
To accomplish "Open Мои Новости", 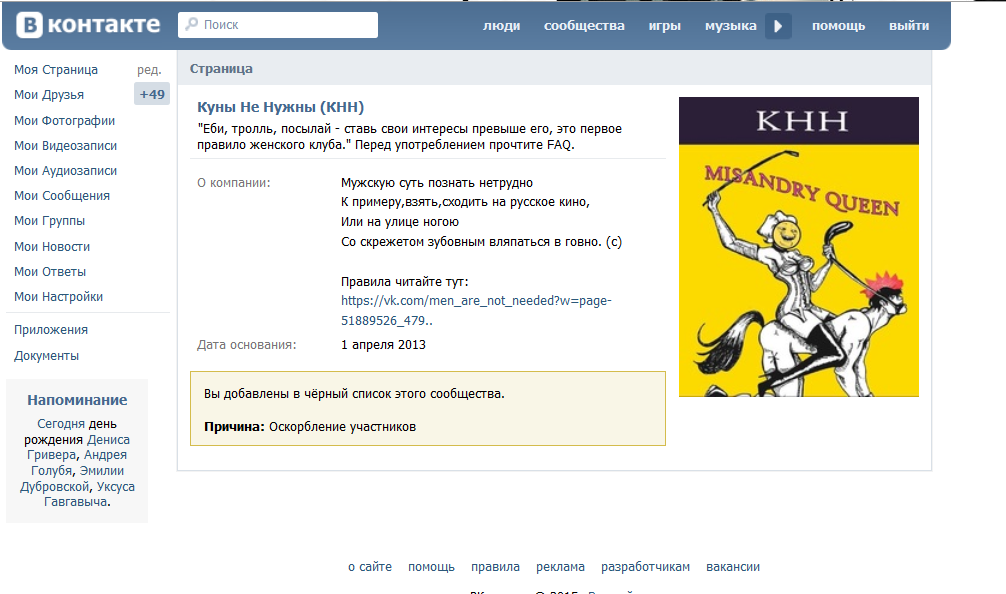I will click(x=52, y=246).
